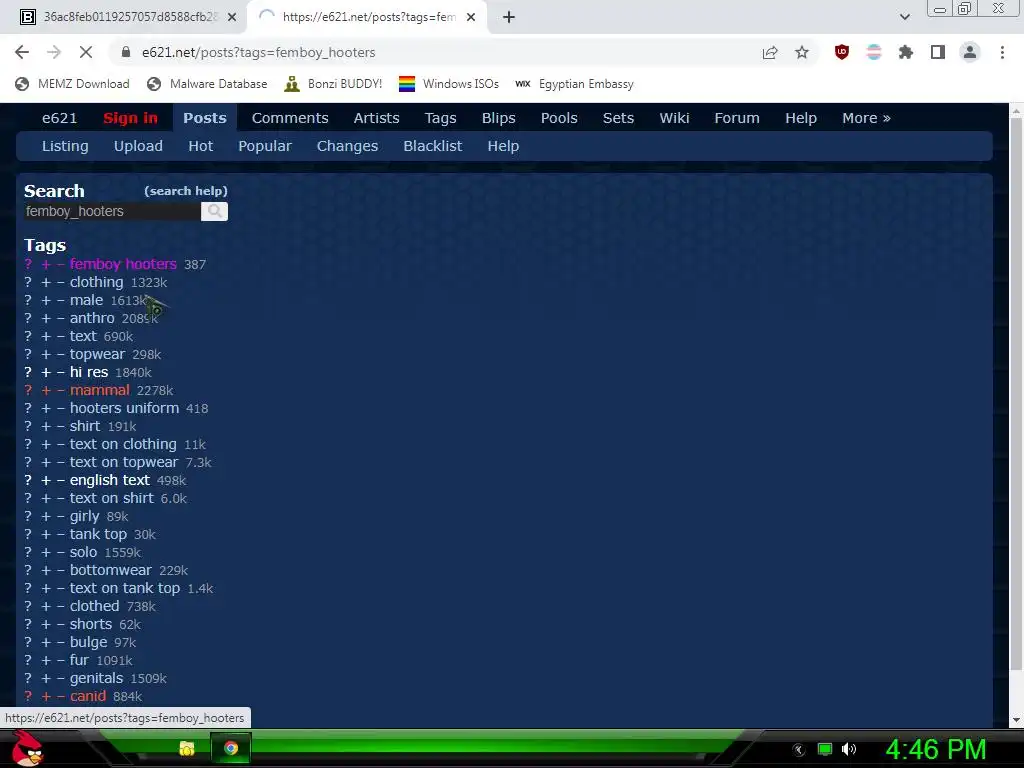Open the Egyptian Embassy bookmark

(x=574, y=84)
